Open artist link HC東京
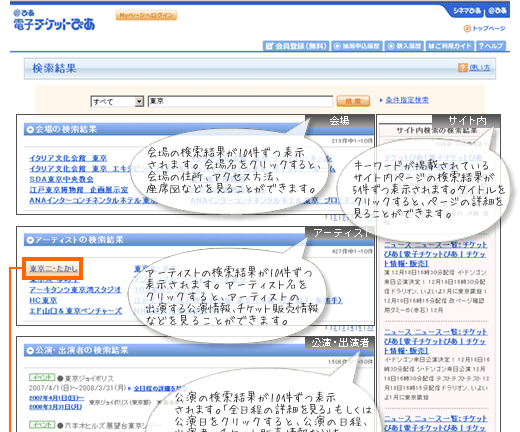Viewport: 520px width, 432px height. [x=43, y=300]
